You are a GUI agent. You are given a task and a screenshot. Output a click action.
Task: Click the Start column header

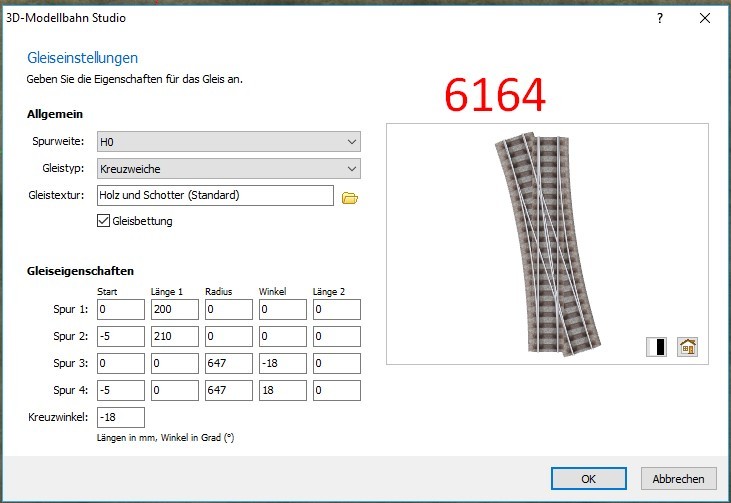click(x=107, y=292)
